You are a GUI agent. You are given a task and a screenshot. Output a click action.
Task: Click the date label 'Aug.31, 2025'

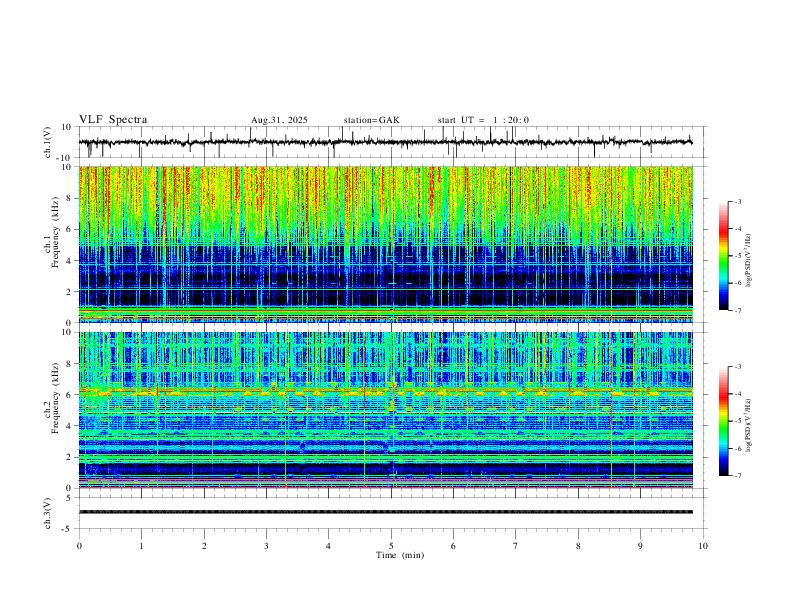click(279, 120)
